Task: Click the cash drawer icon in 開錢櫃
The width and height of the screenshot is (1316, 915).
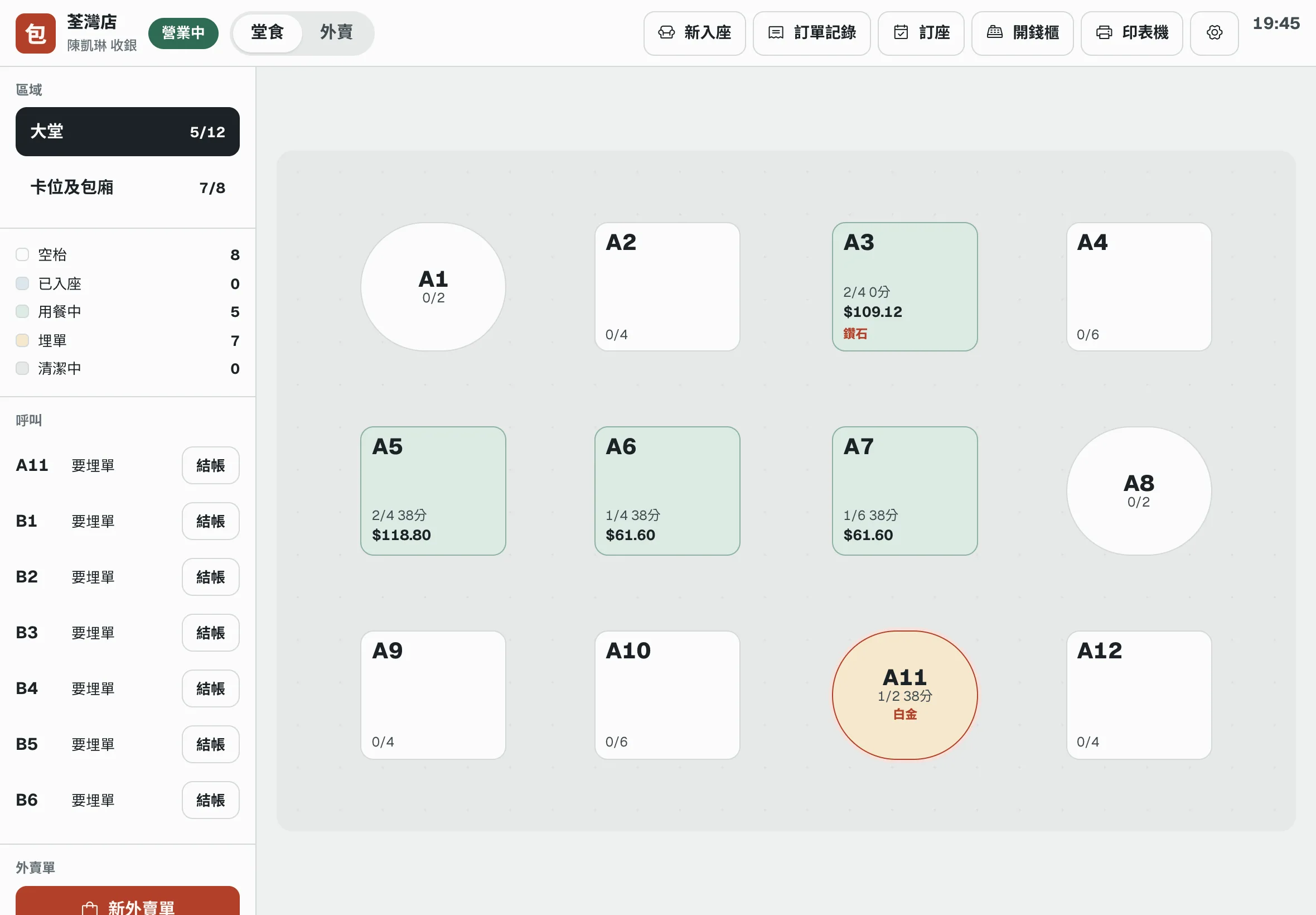Action: [995, 33]
